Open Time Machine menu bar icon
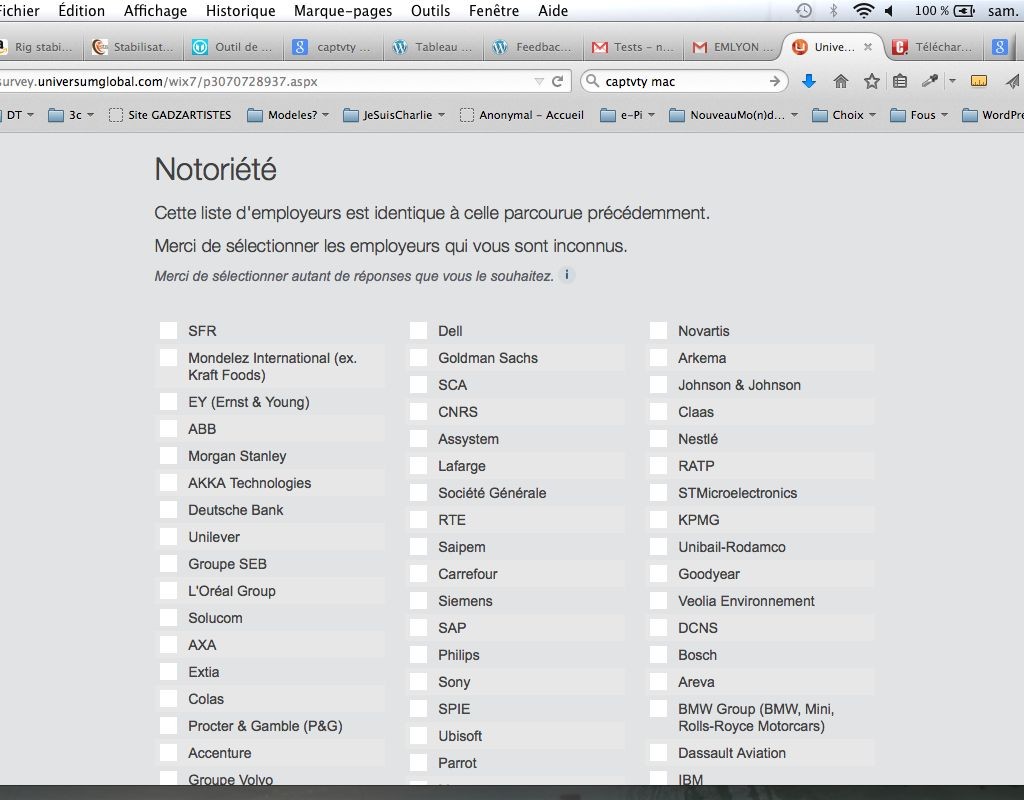 (x=804, y=10)
